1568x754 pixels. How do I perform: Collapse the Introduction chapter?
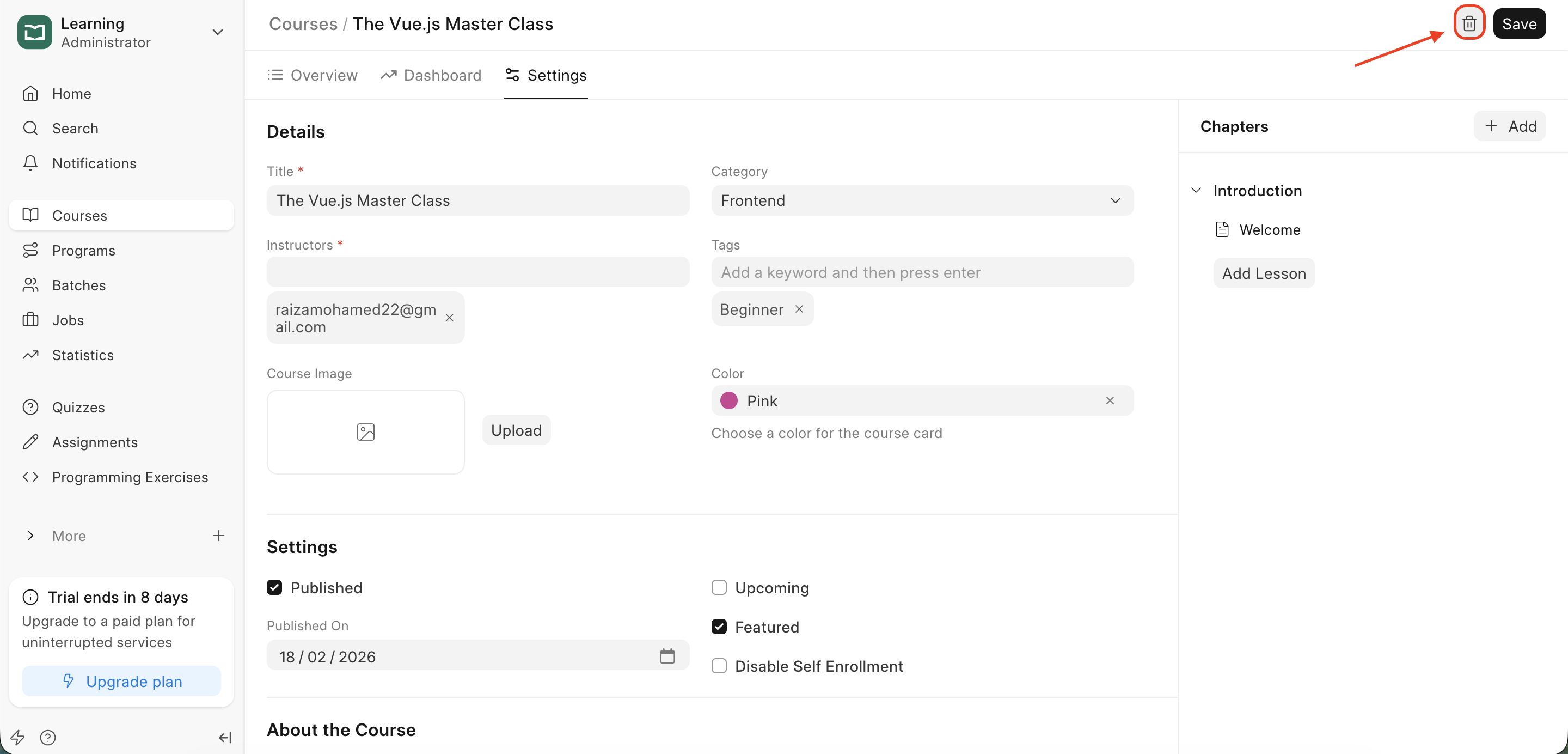pos(1196,191)
